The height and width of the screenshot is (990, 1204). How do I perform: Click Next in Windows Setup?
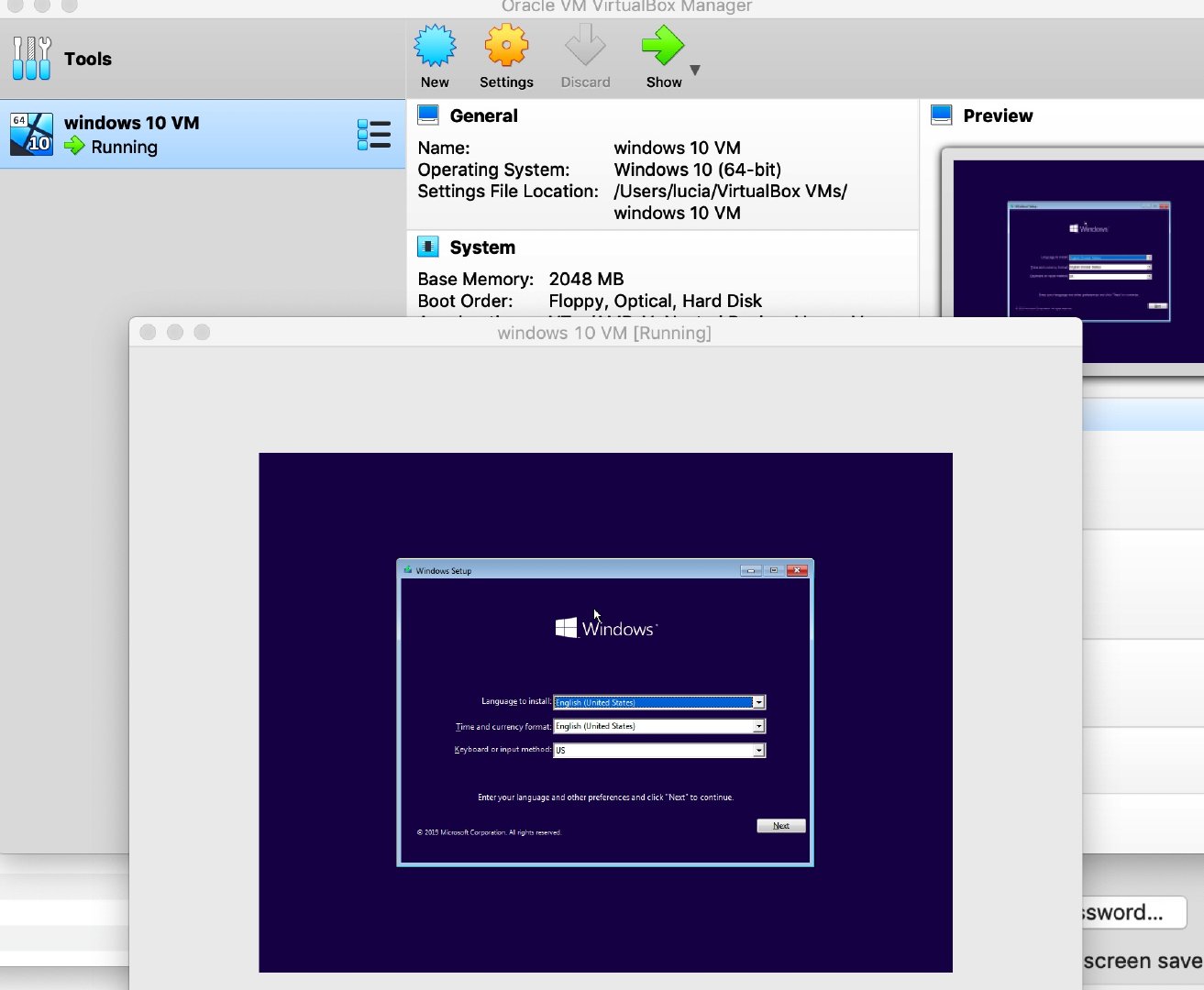781,826
